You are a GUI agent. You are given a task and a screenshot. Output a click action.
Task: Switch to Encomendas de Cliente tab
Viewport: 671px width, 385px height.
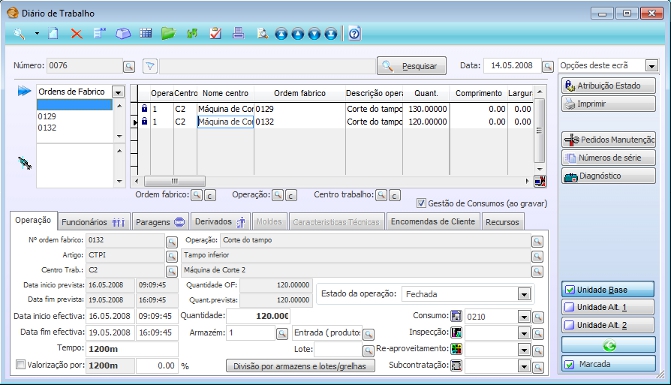tap(433, 222)
